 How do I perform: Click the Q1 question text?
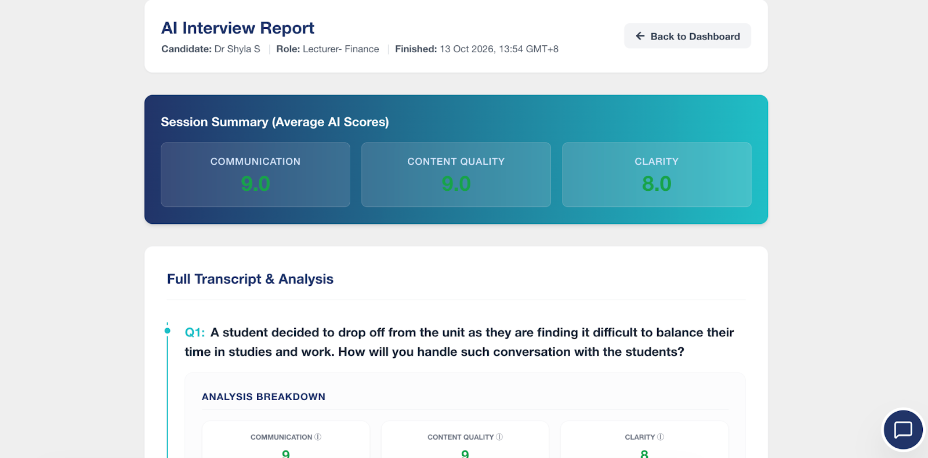coord(459,342)
